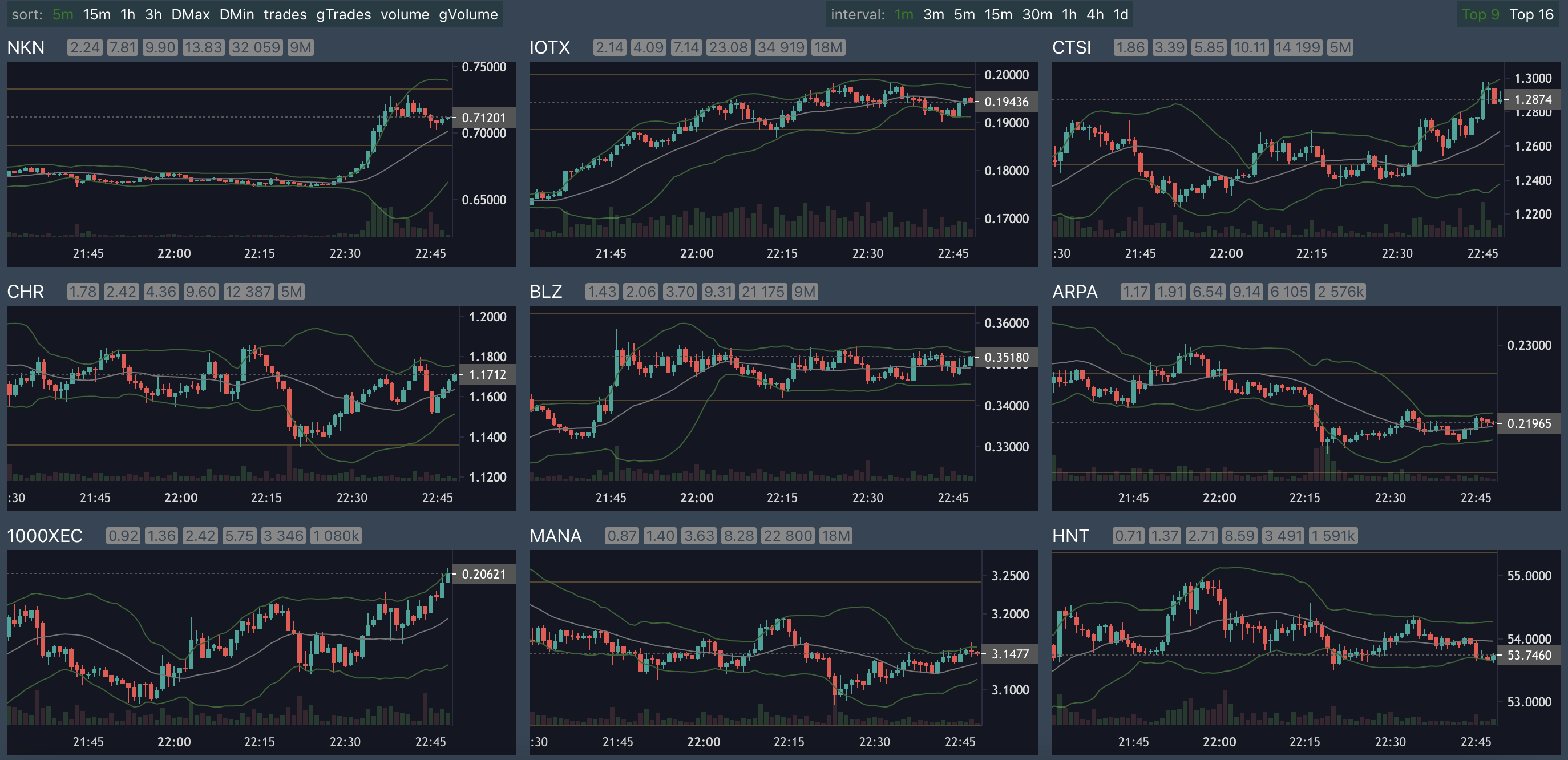Click CTSI current price label 1.2874

point(1532,99)
